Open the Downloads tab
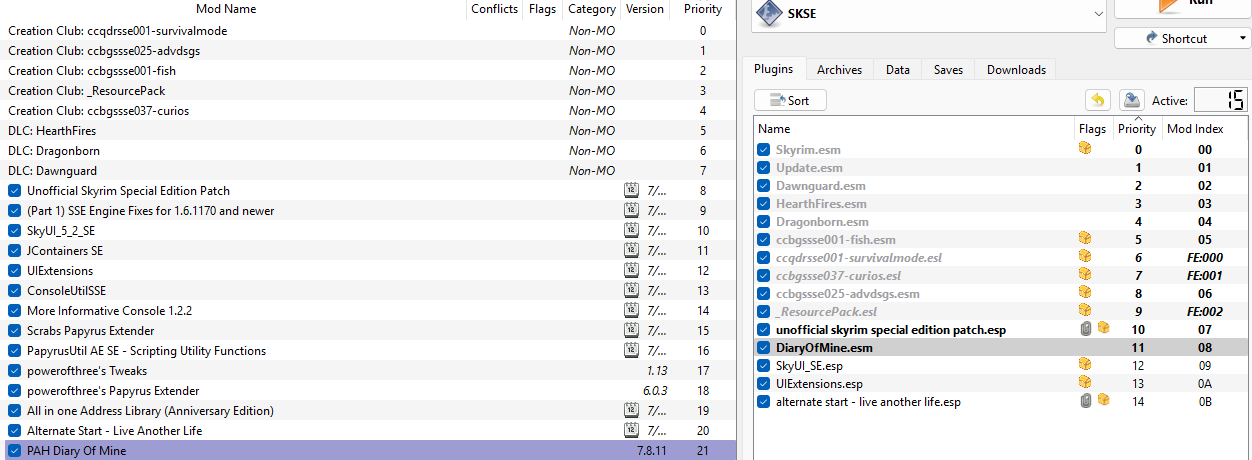1252x460 pixels. (1016, 69)
